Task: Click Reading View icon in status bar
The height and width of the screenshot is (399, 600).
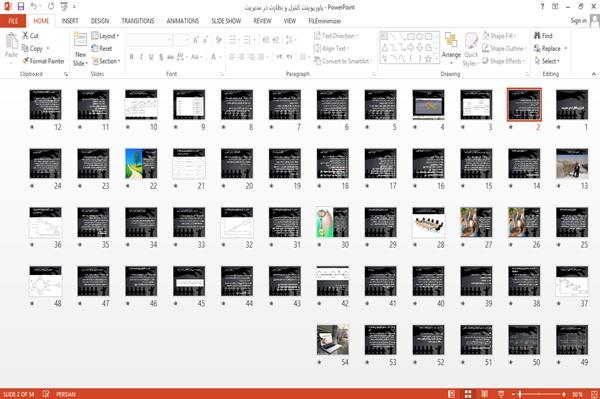Action: pos(484,394)
